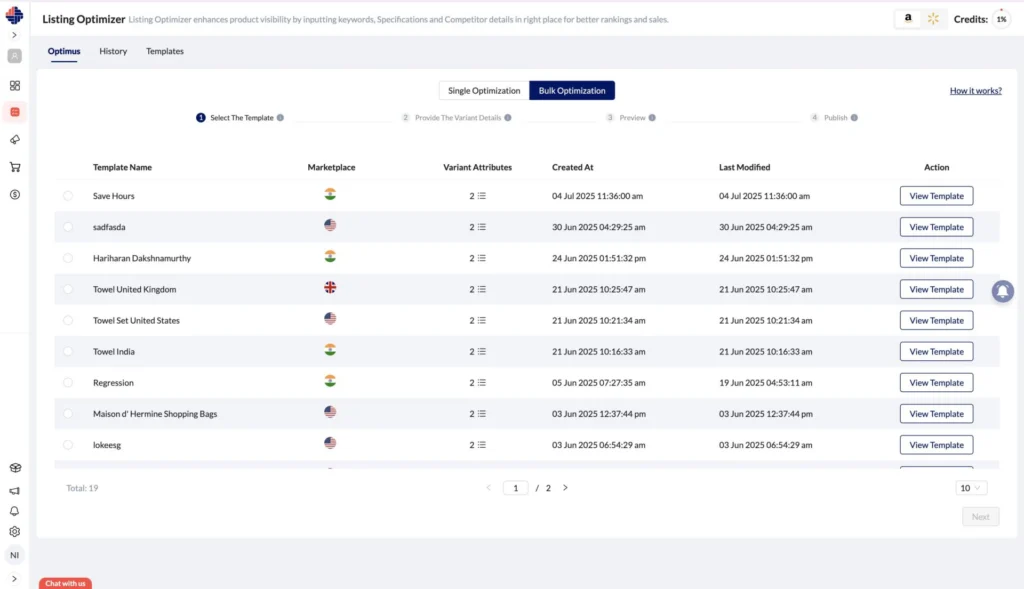Select the Save Hours template radio button

(68, 196)
